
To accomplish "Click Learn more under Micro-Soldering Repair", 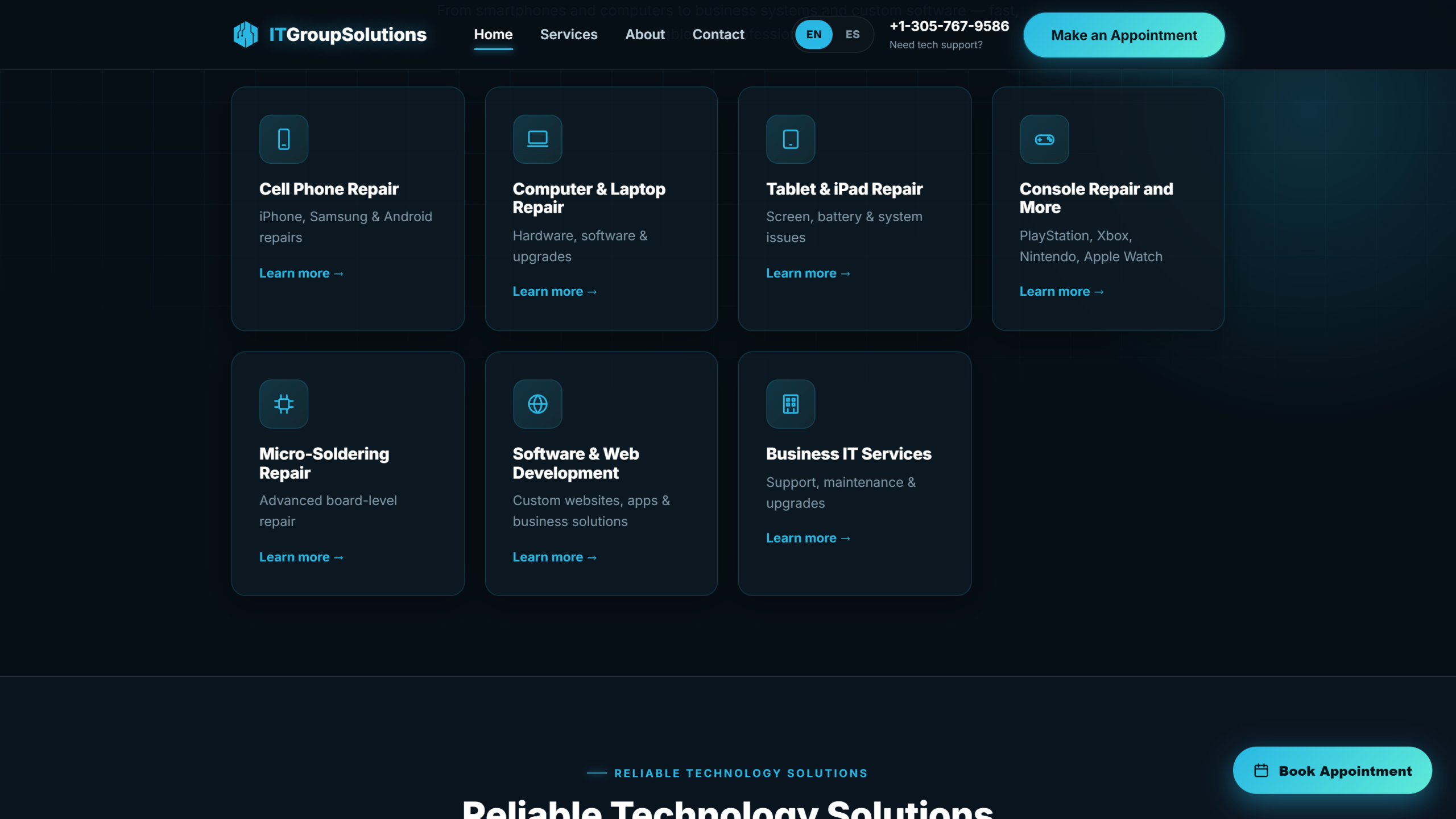I will click(x=301, y=557).
